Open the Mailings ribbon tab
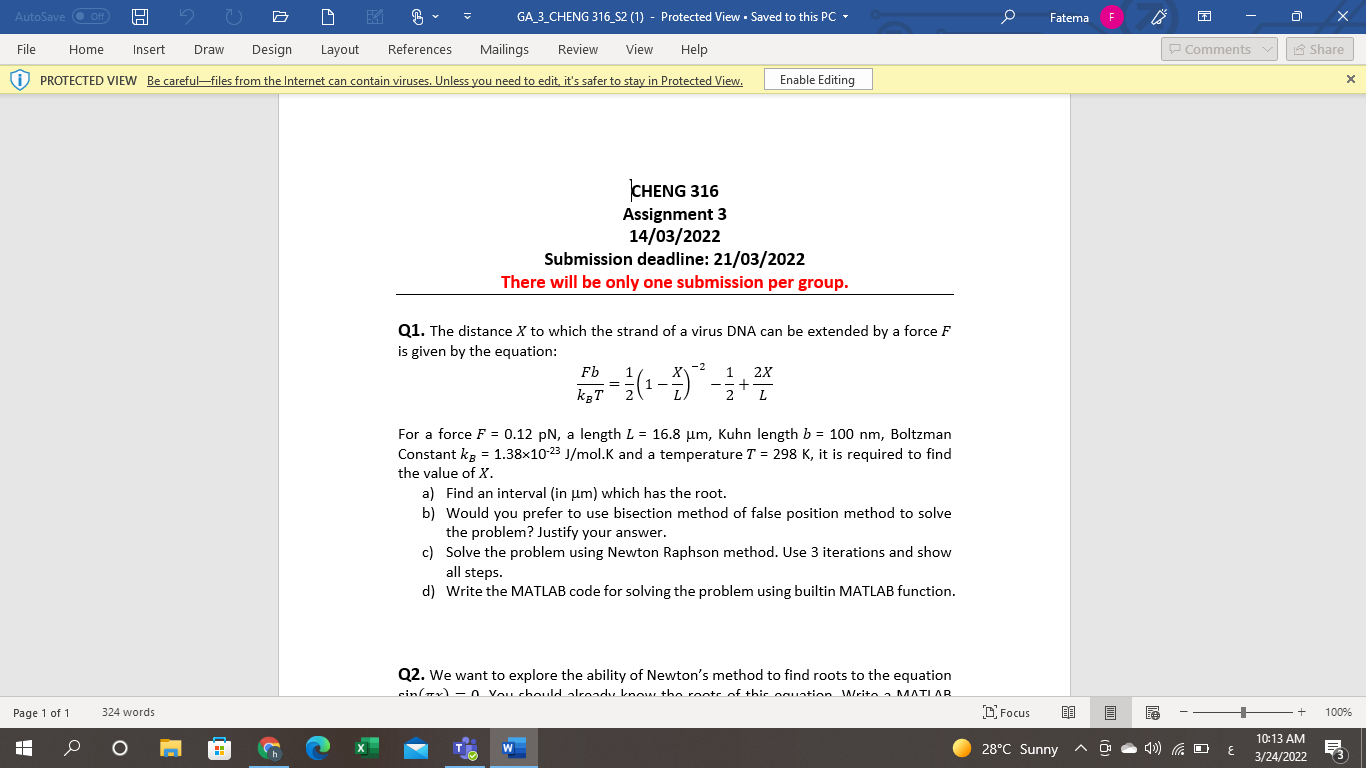Image resolution: width=1366 pixels, height=768 pixels. point(504,49)
